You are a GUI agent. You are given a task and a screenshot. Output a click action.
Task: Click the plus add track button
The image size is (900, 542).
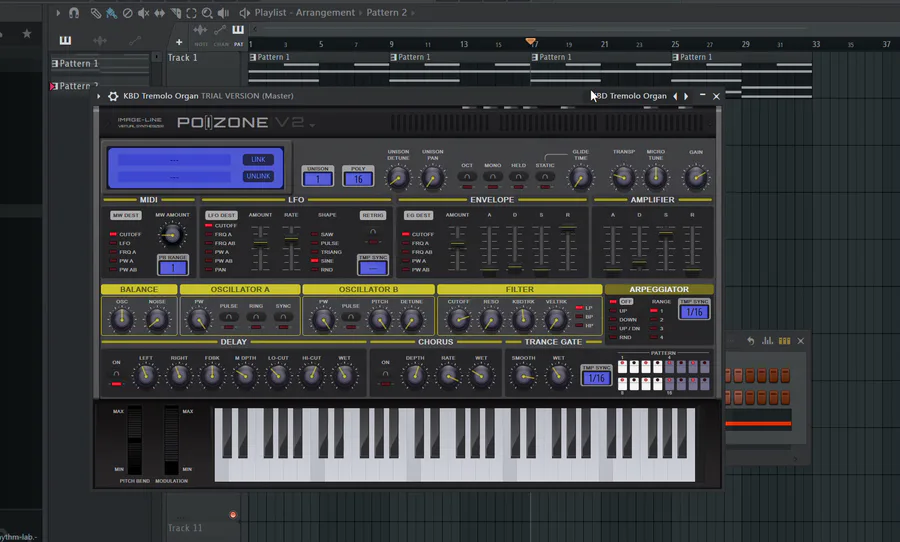[x=179, y=42]
